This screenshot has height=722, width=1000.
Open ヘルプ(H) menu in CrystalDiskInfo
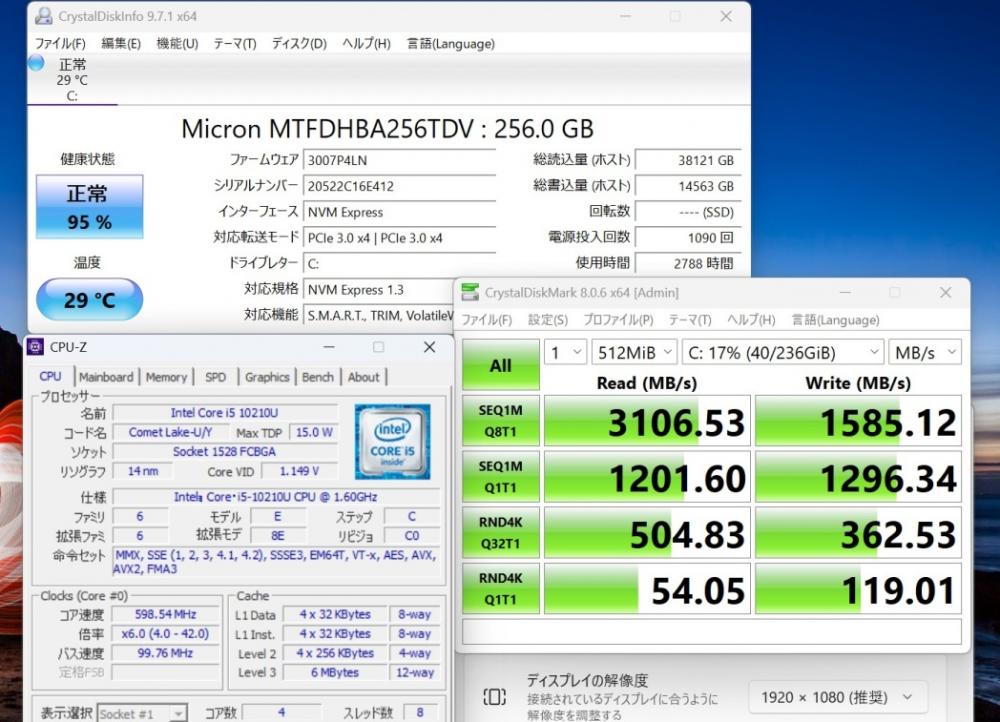366,43
